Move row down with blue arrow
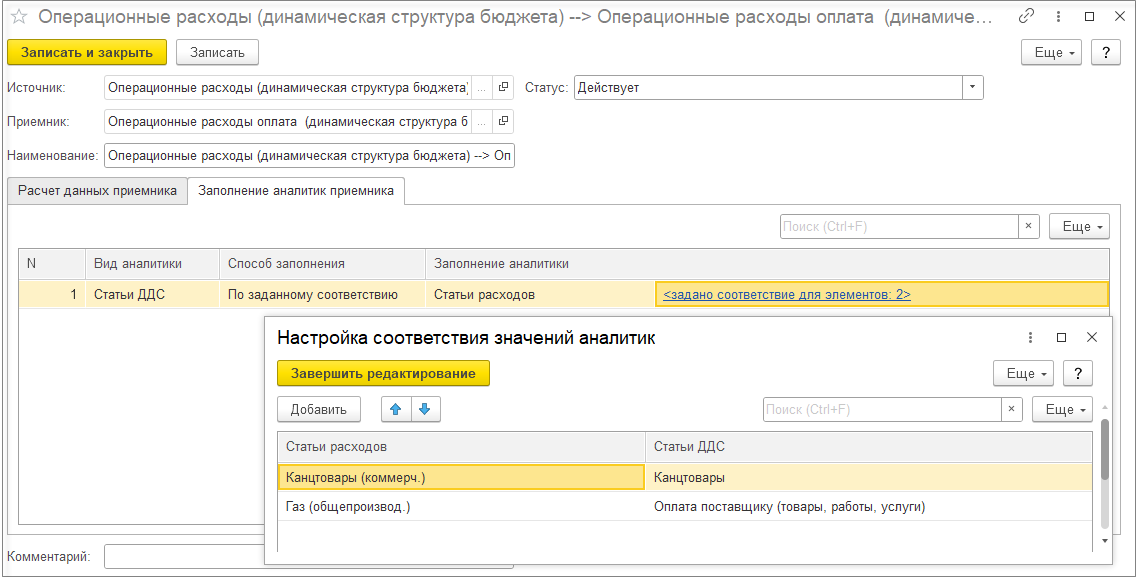Screen dimensions: 1136x577 pyautogui.click(x=425, y=409)
